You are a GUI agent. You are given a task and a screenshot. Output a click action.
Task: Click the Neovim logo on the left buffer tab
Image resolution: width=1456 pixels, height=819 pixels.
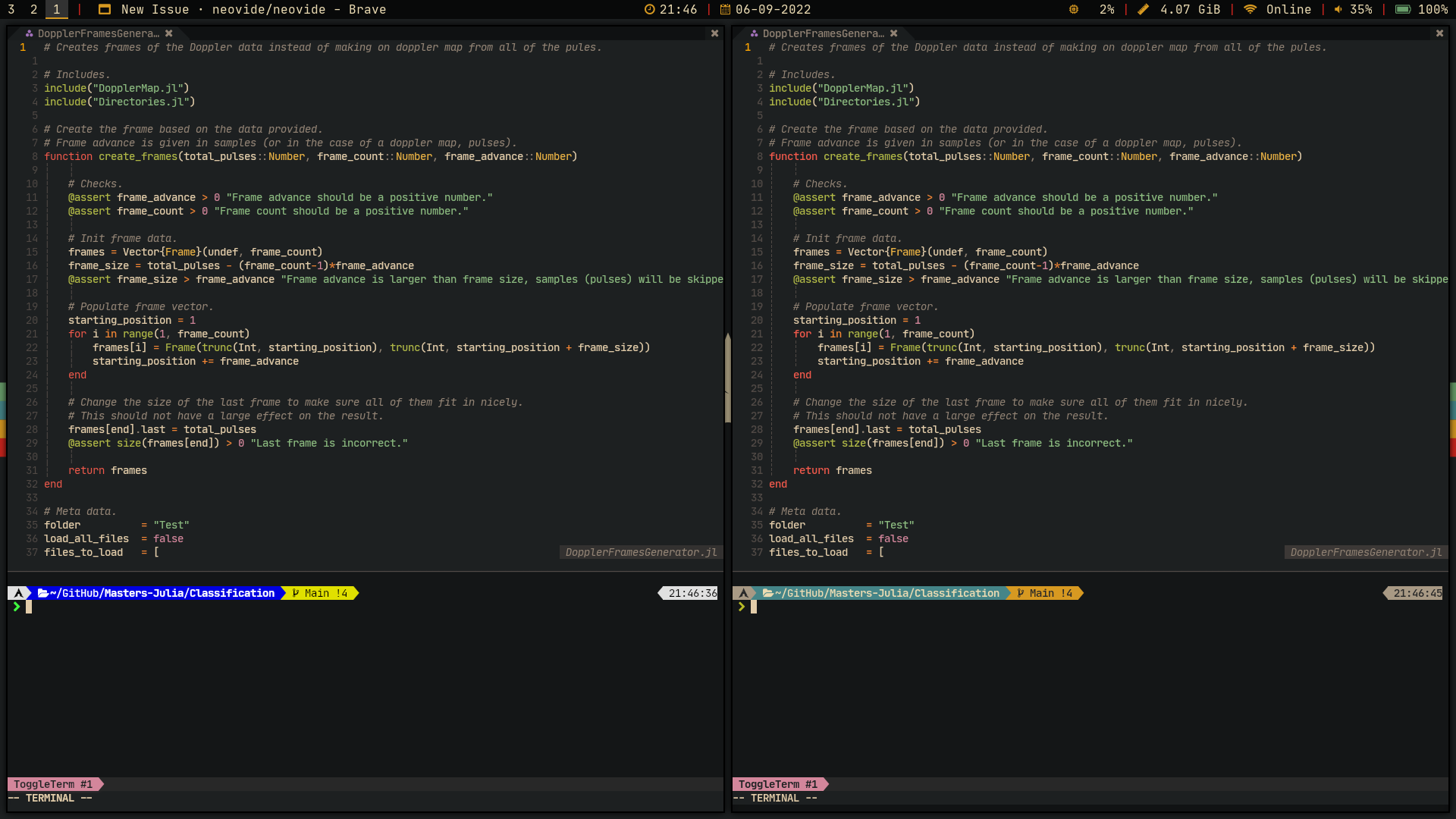click(x=28, y=33)
